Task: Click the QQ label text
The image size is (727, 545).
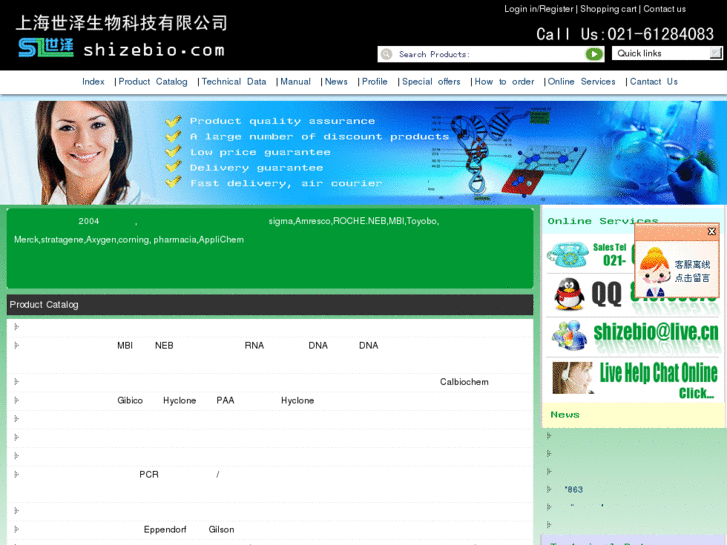Action: tap(606, 294)
